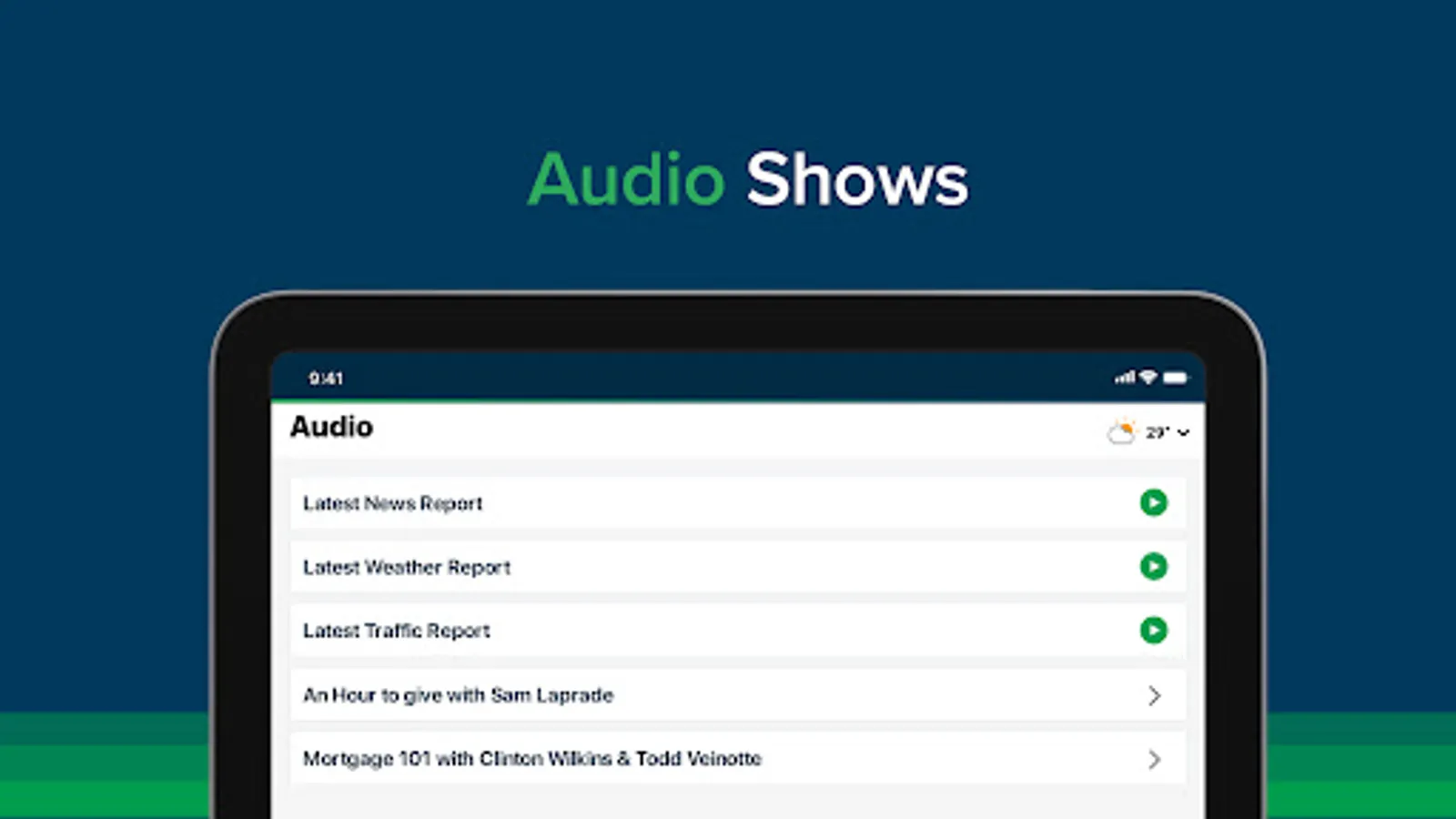Tap the 9:41 clock in status bar

tap(326, 379)
